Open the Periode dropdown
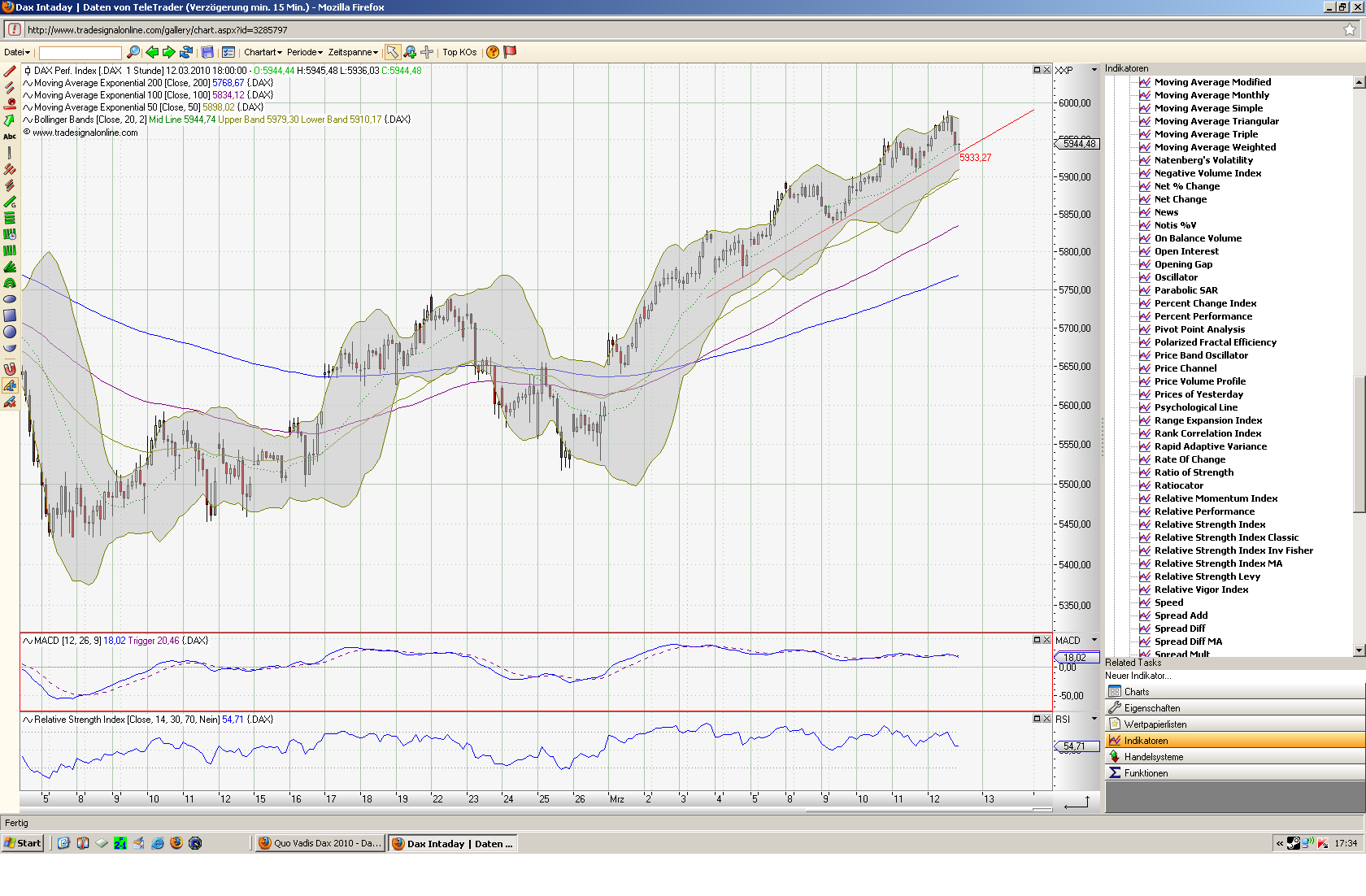Screen dimensions: 1366x896 point(305,52)
